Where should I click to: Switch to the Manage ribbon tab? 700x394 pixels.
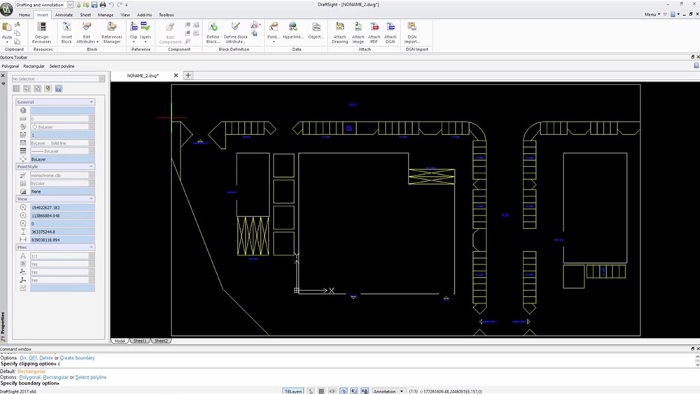coord(106,15)
